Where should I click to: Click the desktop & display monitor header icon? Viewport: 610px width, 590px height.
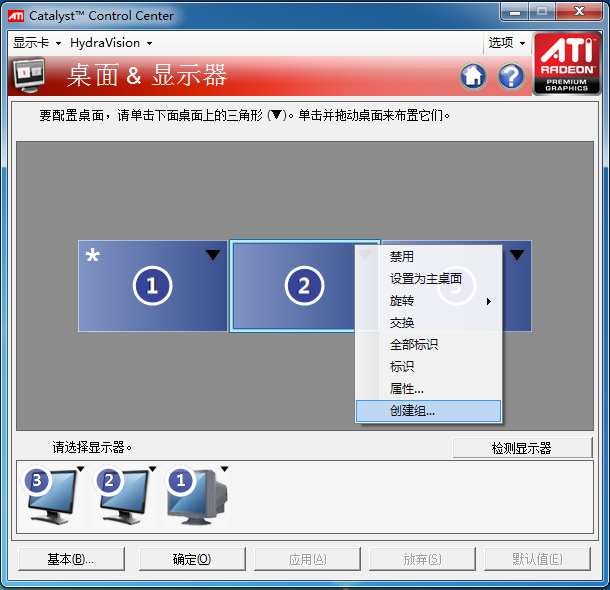coord(29,75)
